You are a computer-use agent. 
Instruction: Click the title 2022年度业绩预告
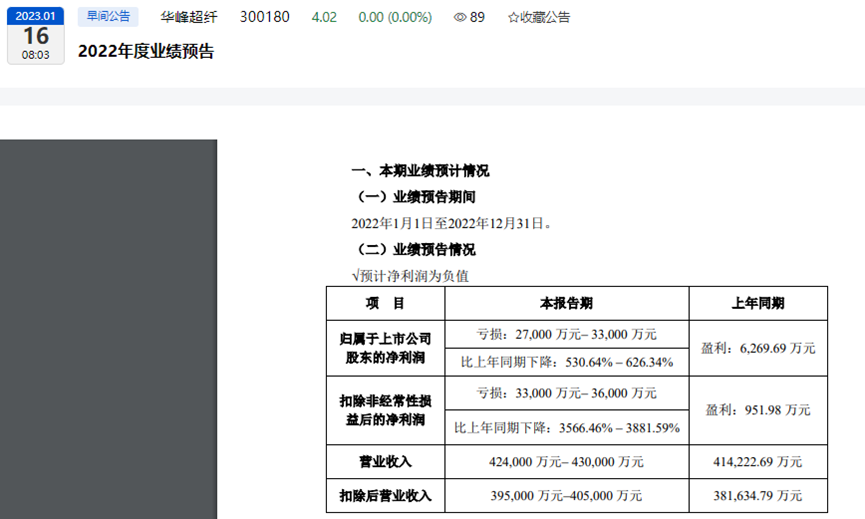click(146, 51)
